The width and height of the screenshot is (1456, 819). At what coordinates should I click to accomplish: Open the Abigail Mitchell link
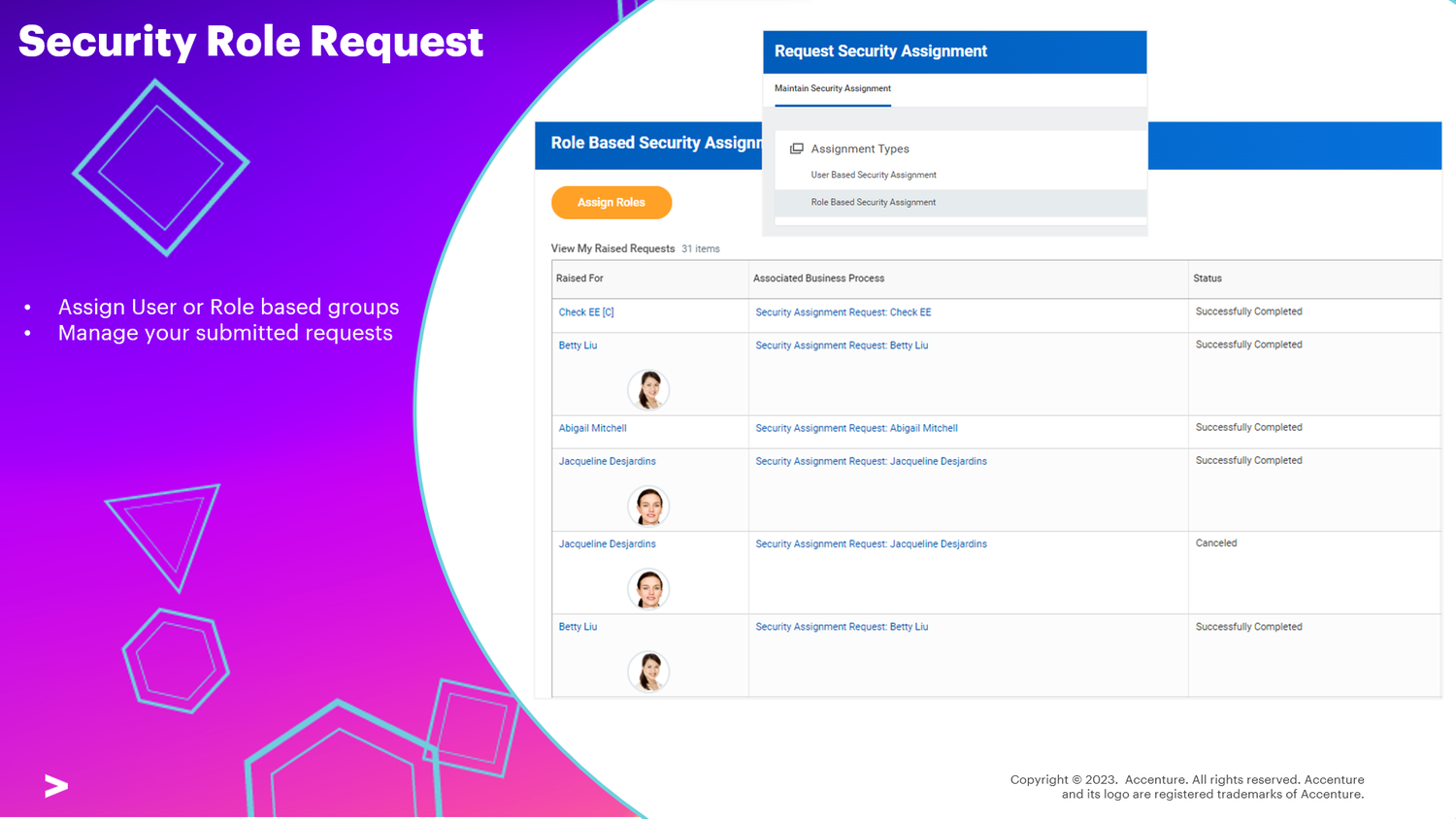pos(592,427)
